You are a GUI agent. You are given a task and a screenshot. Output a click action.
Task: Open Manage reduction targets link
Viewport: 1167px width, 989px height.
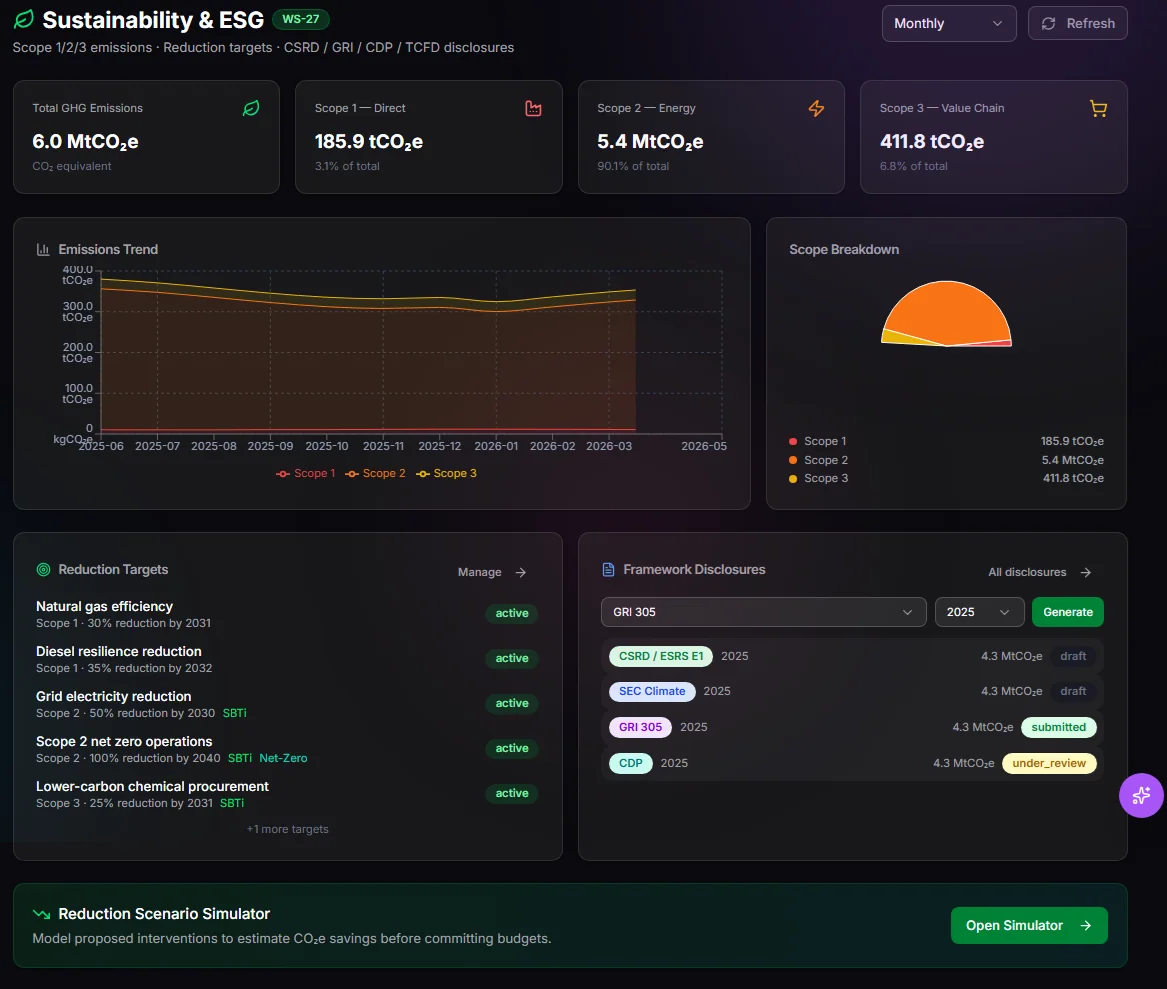tap(492, 572)
